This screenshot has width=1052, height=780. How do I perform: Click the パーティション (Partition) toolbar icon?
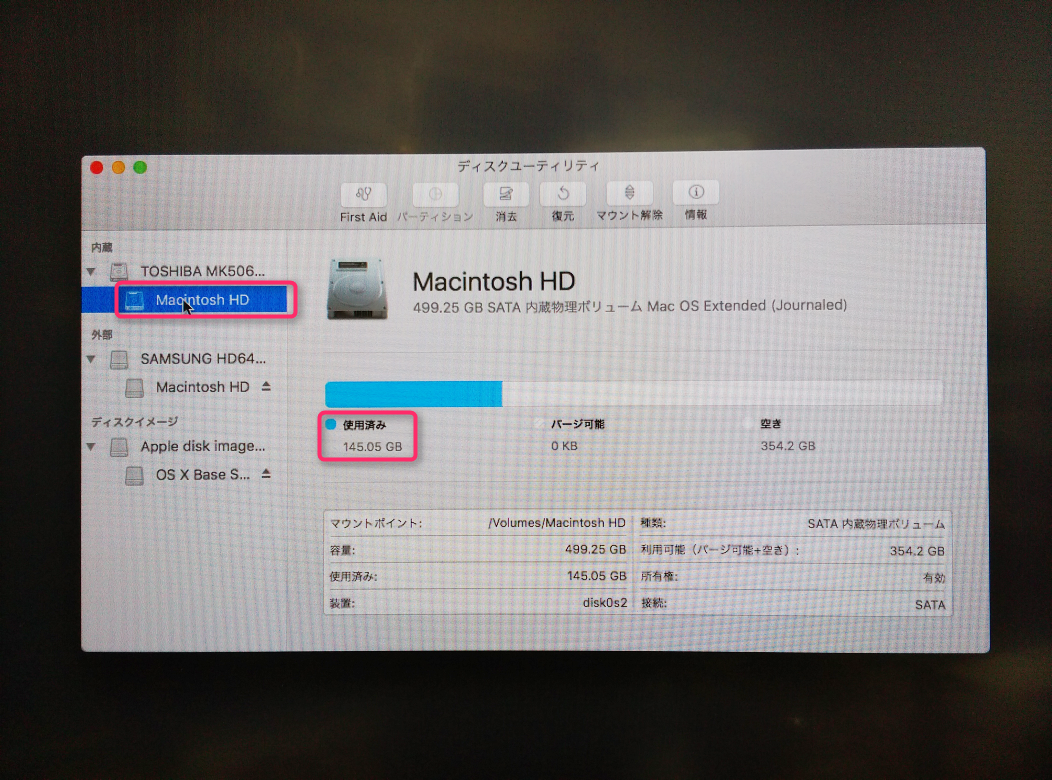tap(435, 195)
